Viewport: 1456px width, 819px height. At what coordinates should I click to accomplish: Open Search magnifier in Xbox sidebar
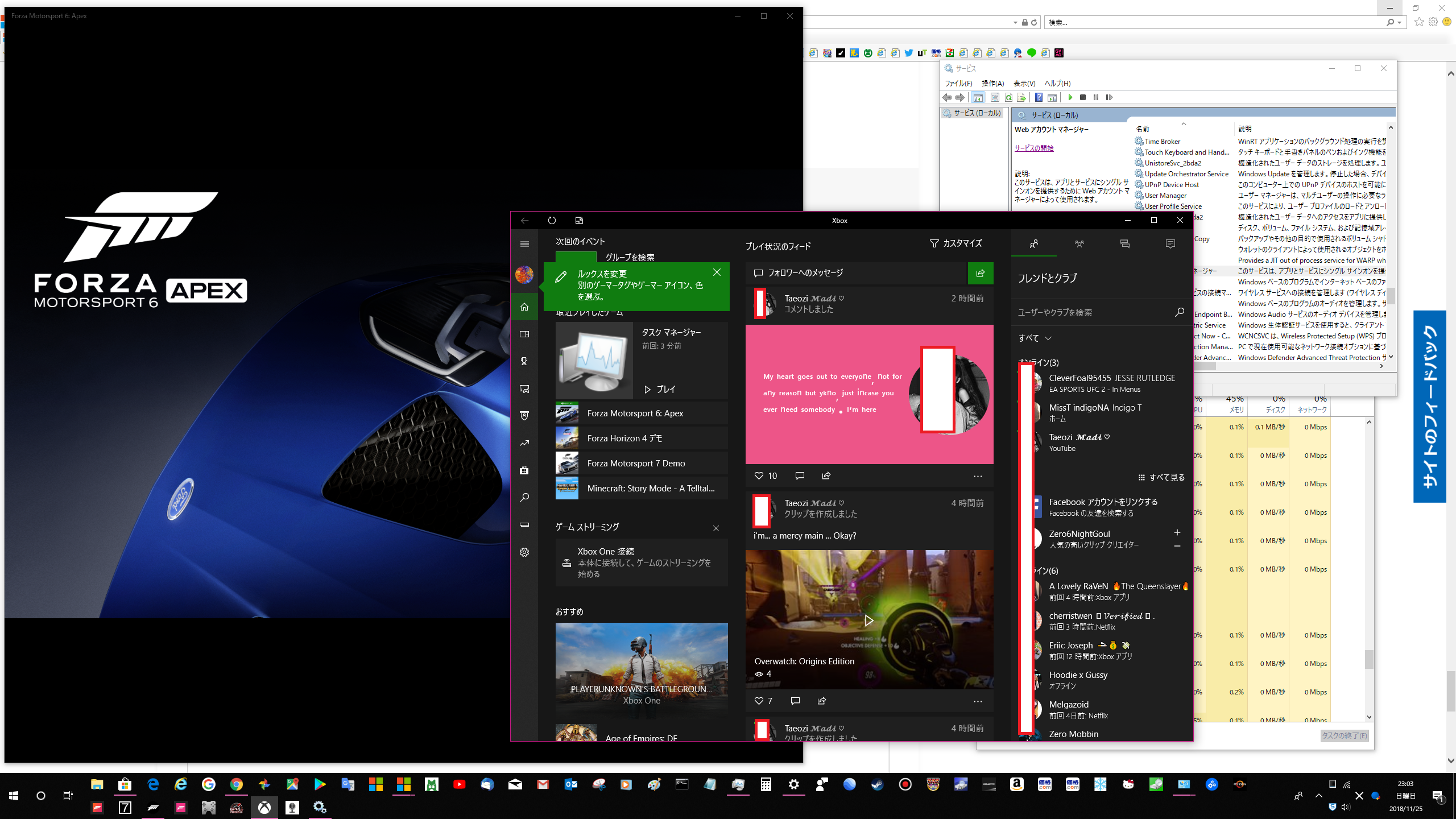pyautogui.click(x=524, y=498)
